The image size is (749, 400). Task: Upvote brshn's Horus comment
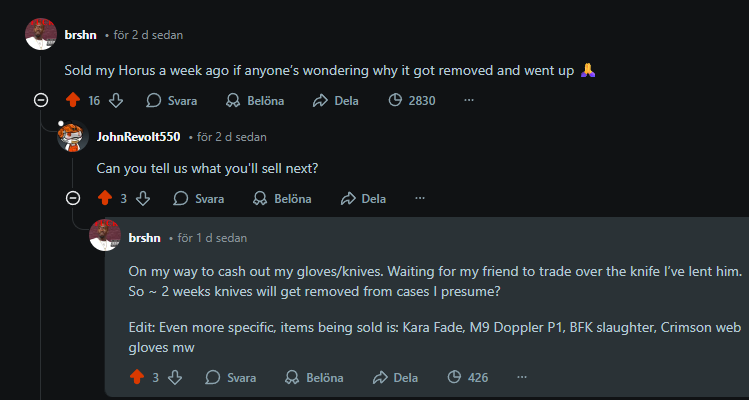(x=72, y=100)
